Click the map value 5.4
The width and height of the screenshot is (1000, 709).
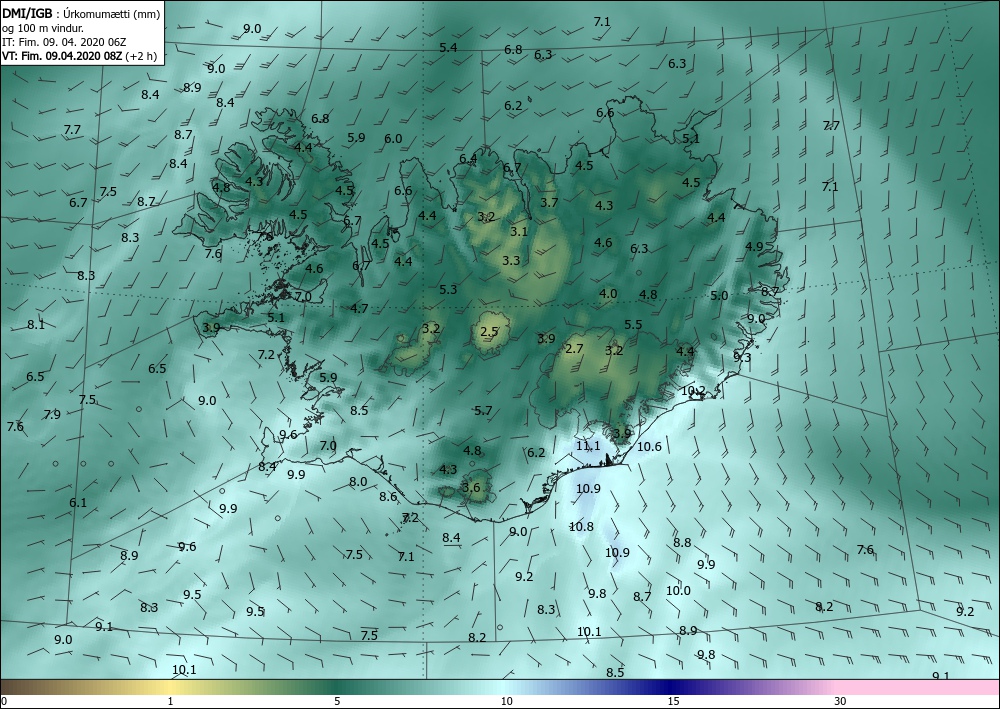(x=448, y=47)
